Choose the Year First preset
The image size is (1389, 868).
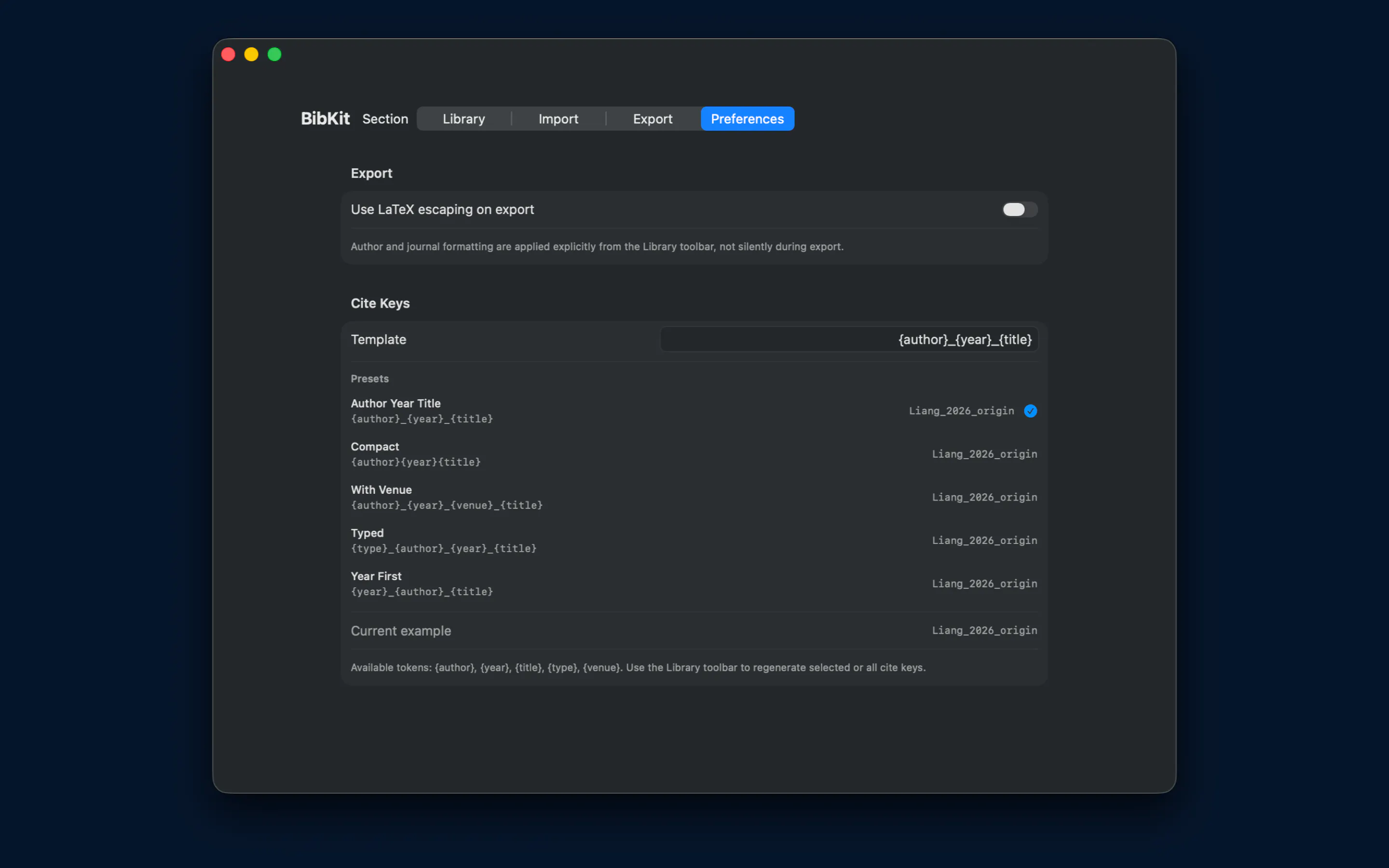[694, 583]
